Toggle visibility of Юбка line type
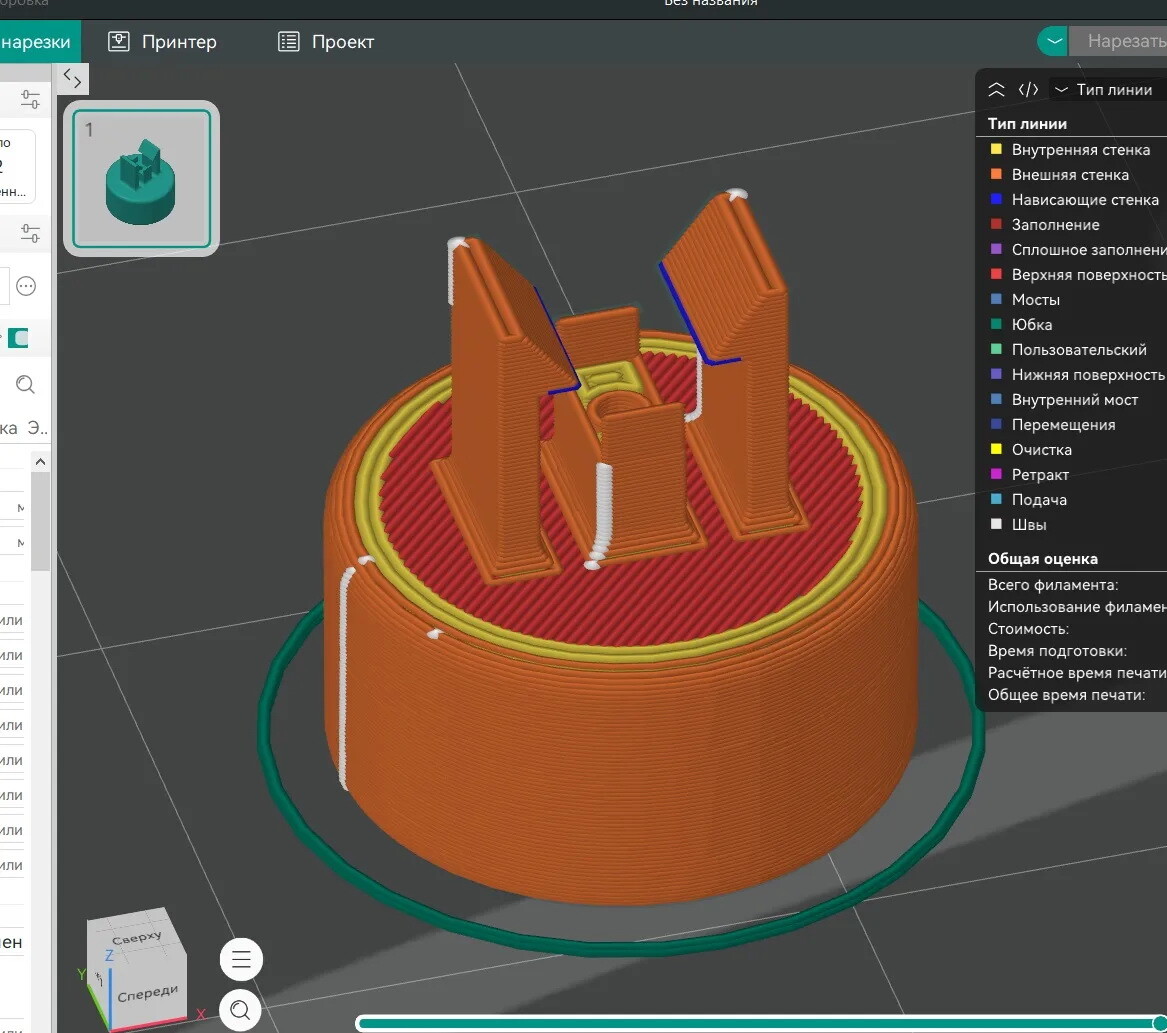1167x1033 pixels. (1031, 325)
